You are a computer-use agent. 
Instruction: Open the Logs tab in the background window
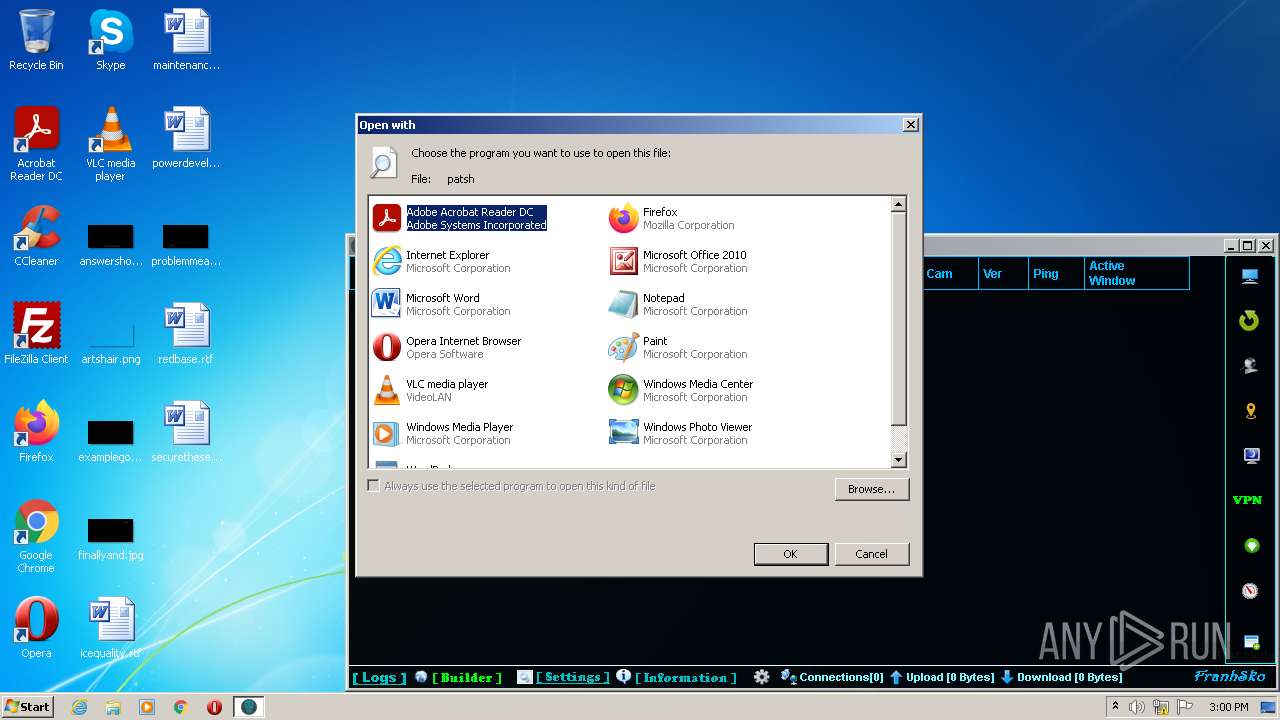tap(379, 677)
